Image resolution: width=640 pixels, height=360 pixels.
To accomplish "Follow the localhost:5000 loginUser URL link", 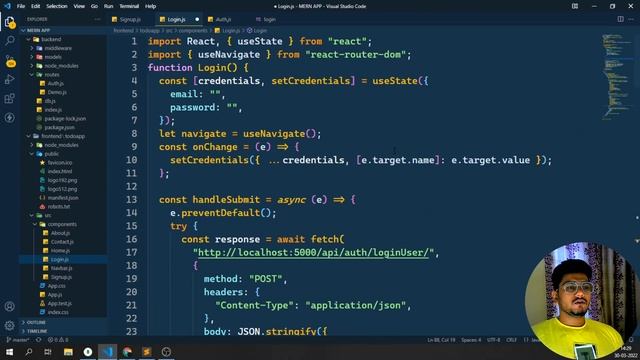I will tap(313, 253).
